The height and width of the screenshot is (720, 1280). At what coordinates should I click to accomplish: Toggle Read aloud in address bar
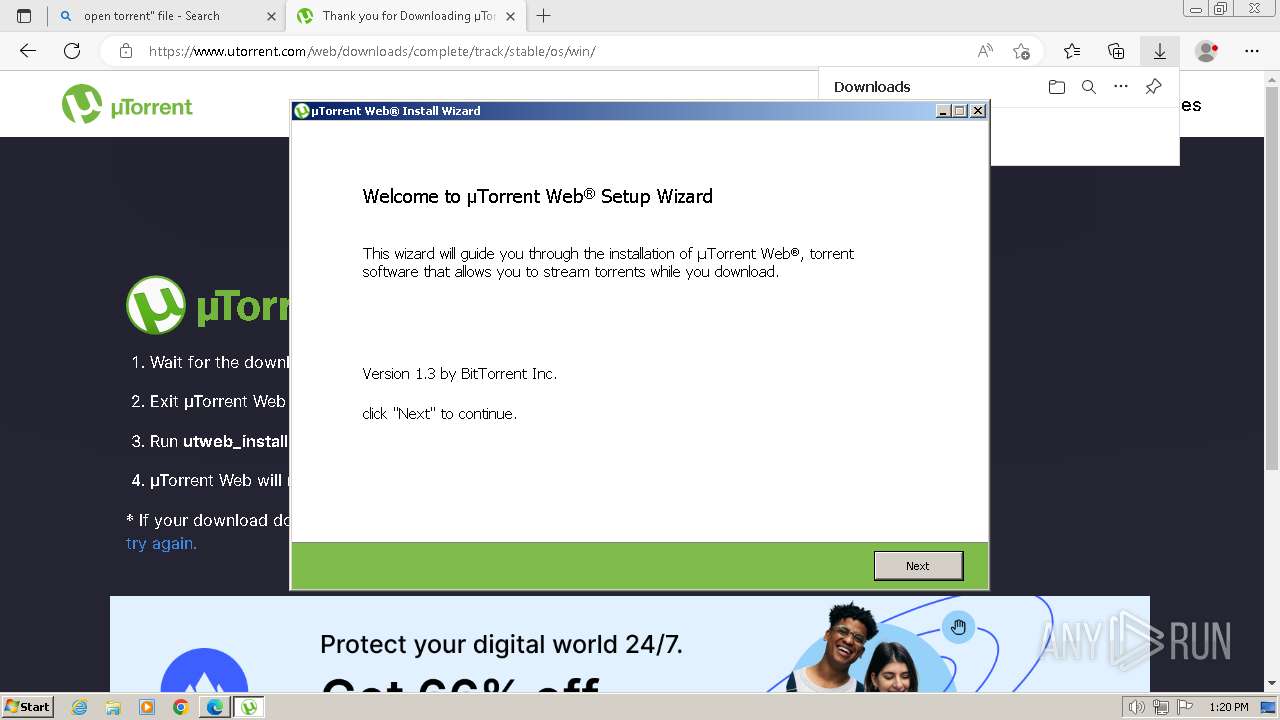coord(985,51)
